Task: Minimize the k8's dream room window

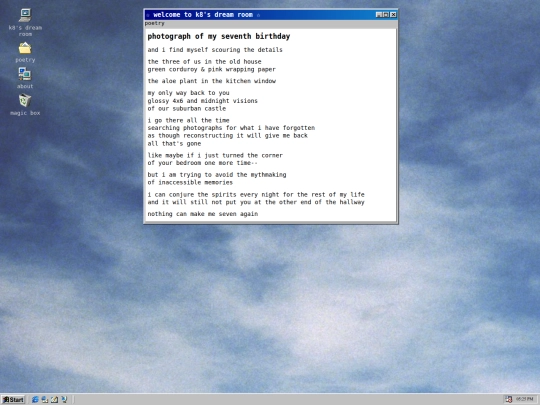Action: point(379,14)
